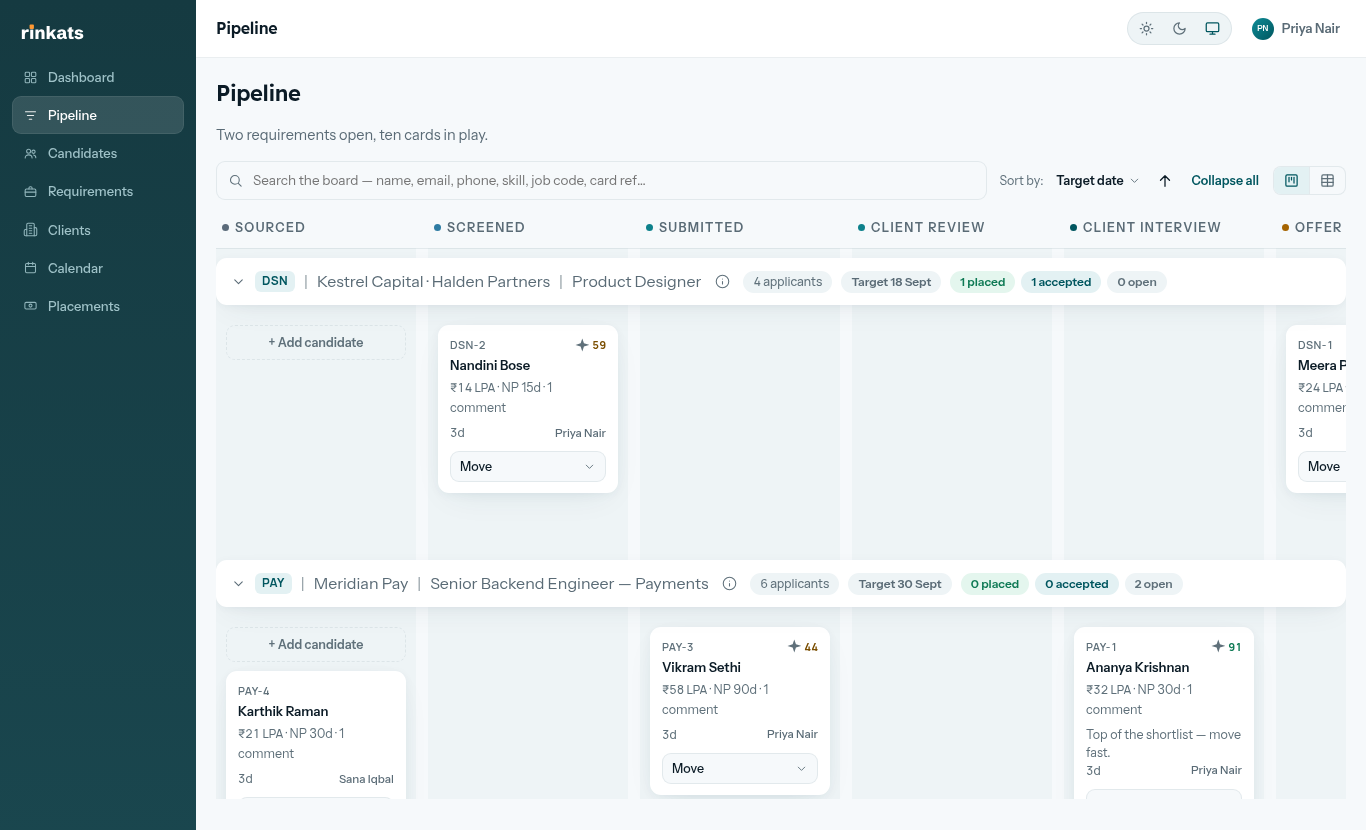Open the Sort by Target date dropdown
The height and width of the screenshot is (830, 1366).
point(1097,181)
